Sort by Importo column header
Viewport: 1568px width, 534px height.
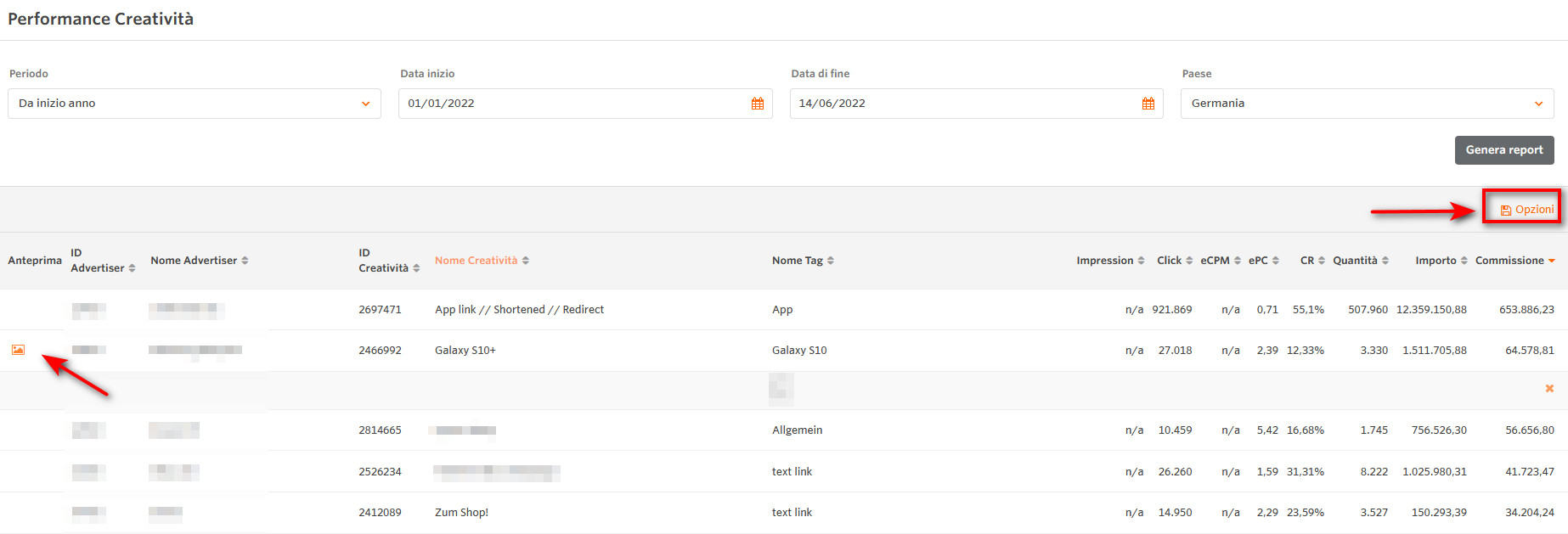pos(1435,261)
